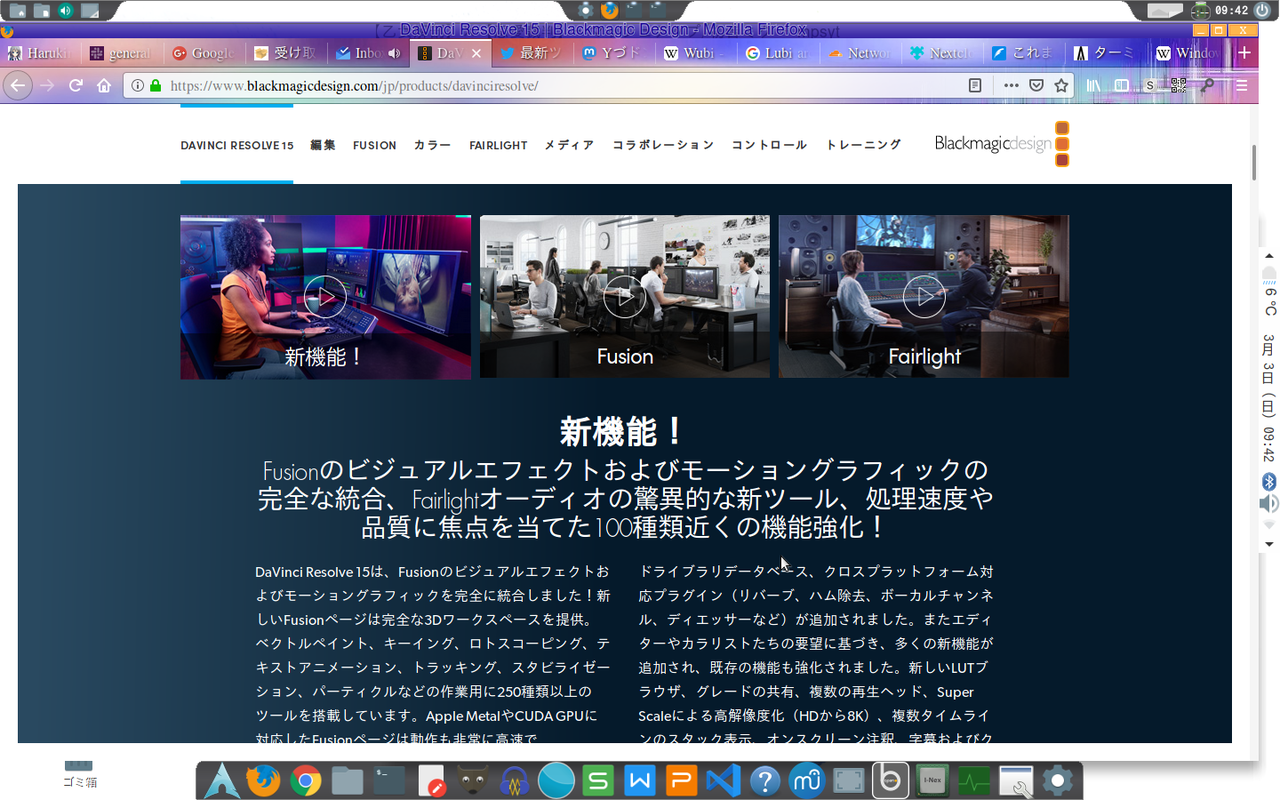
Task: Open the FUSION nav item
Action: point(375,145)
